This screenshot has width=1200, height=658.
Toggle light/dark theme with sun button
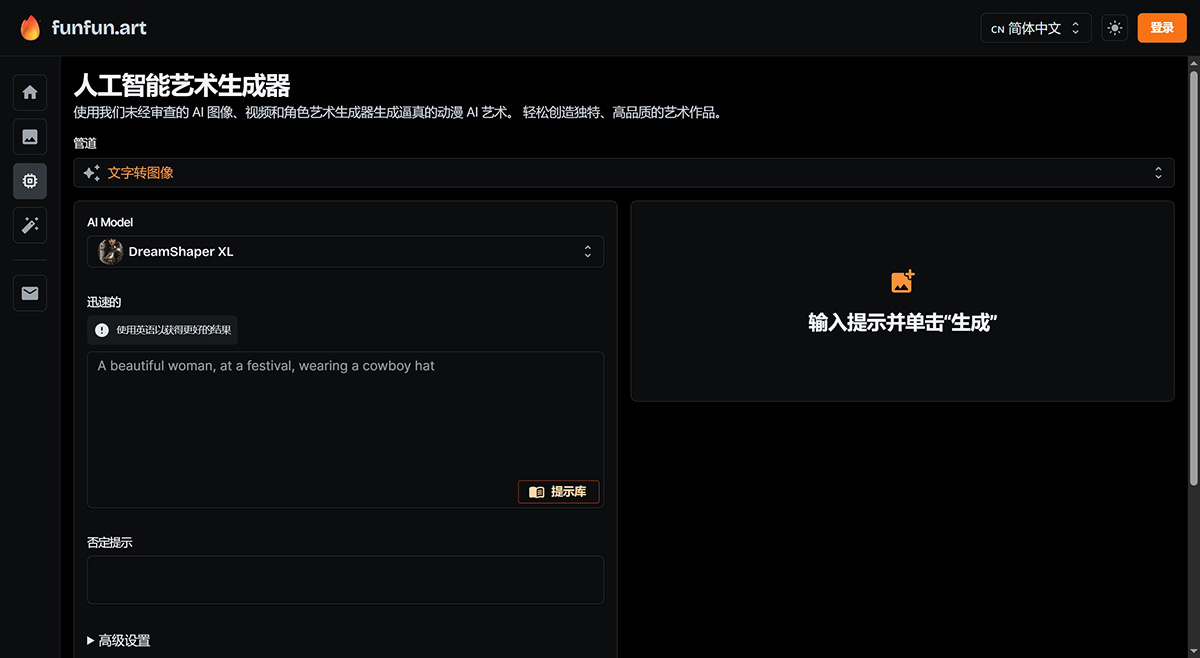(x=1114, y=28)
